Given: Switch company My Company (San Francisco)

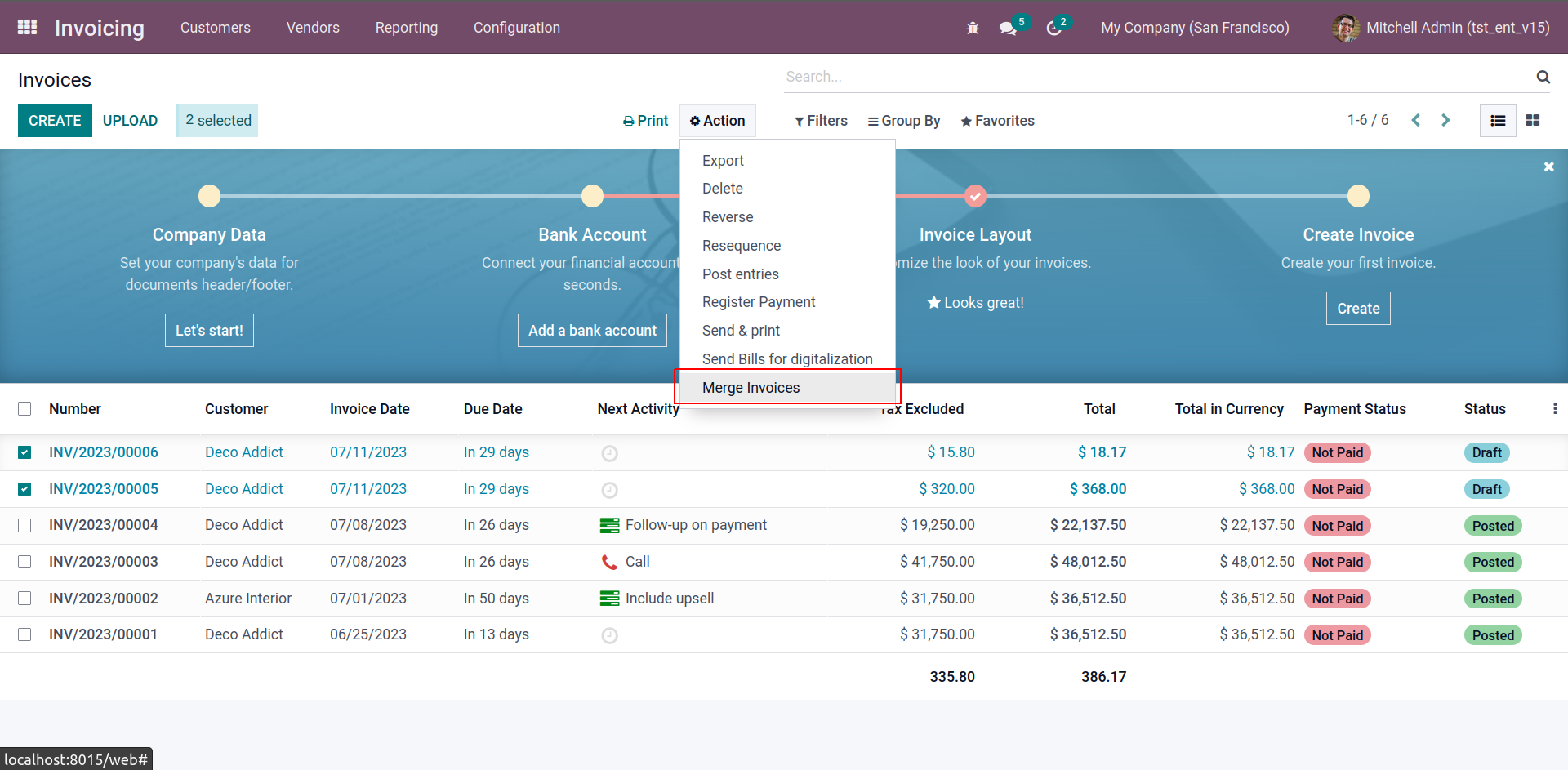Looking at the screenshot, I should (x=1195, y=28).
